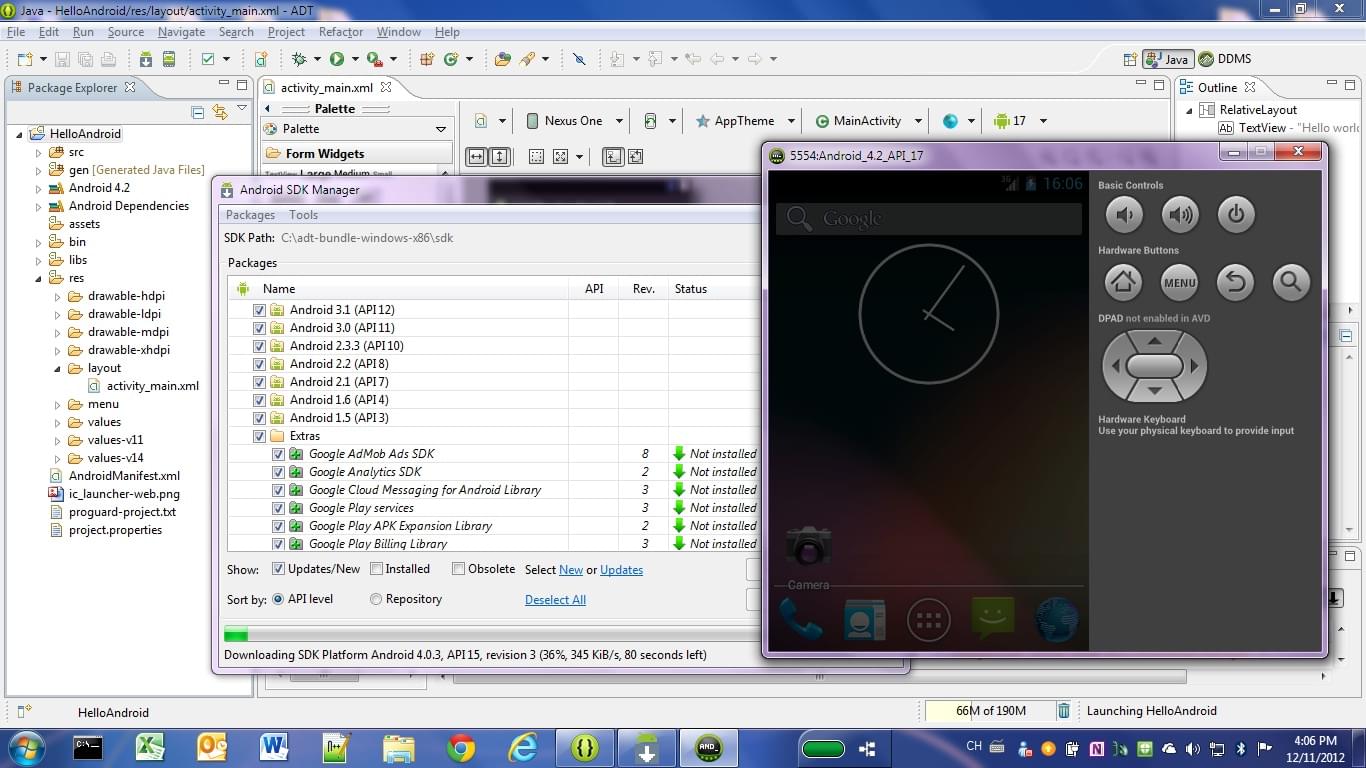This screenshot has height=768, width=1366.
Task: Click the emulator search hardware button
Action: [1291, 283]
